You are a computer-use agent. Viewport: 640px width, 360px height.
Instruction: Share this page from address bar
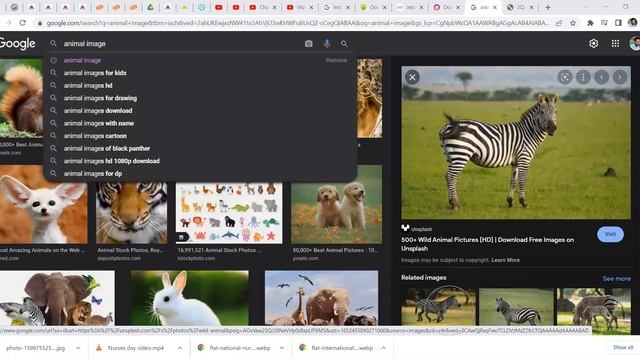click(559, 23)
